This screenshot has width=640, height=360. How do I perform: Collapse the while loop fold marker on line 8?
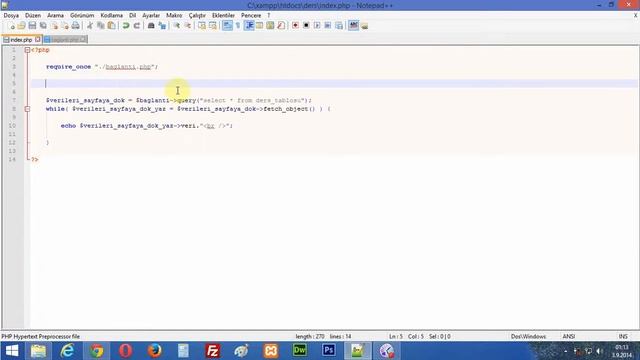click(x=27, y=109)
